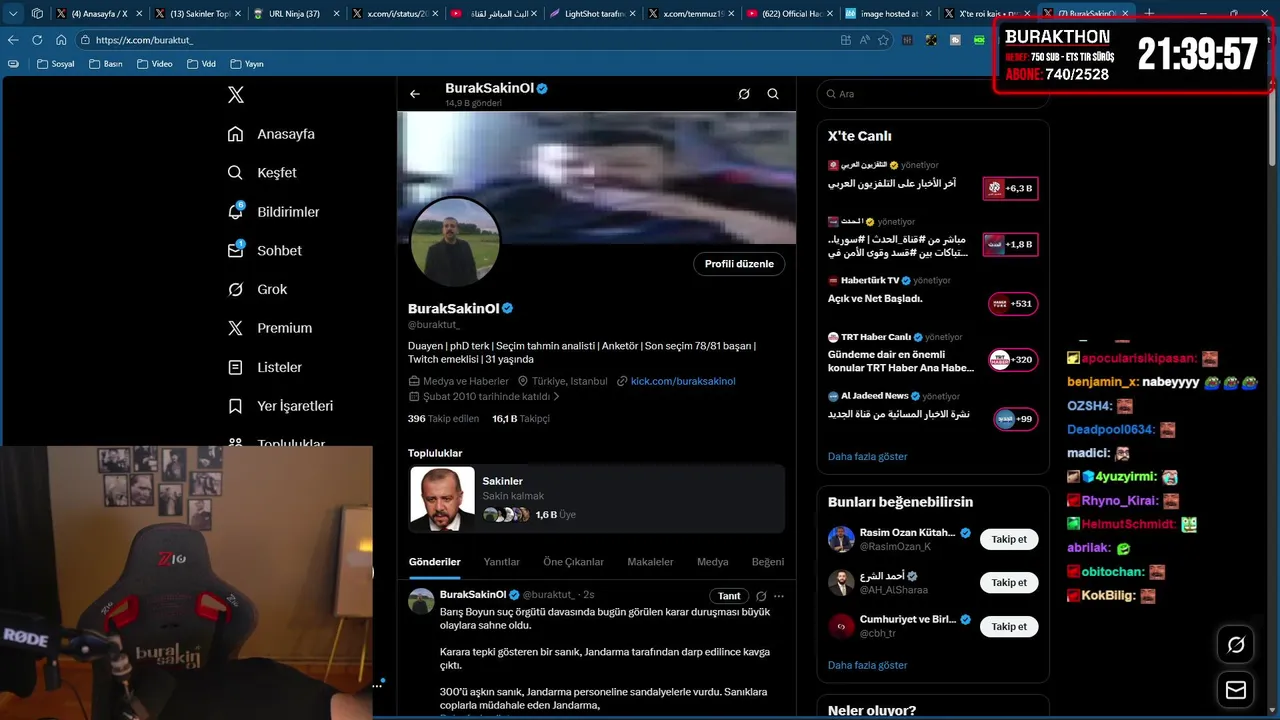
Task: Select the Gönderiler tab
Action: 435,562
